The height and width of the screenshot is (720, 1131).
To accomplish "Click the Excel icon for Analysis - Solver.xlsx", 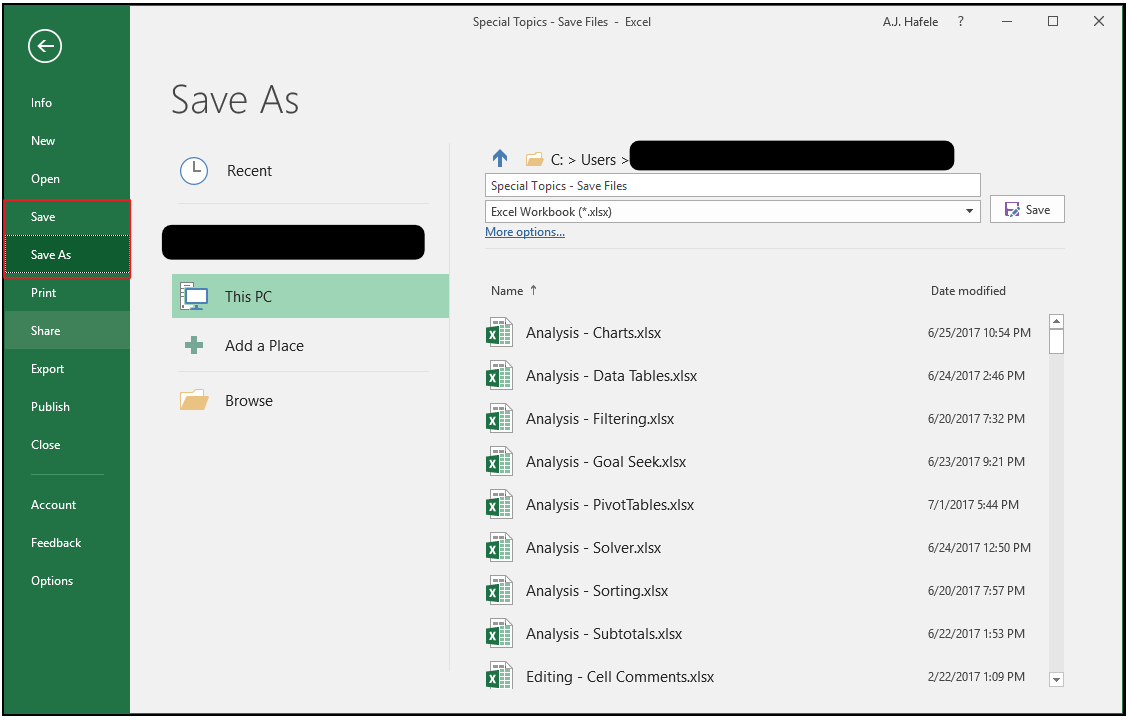I will 499,548.
